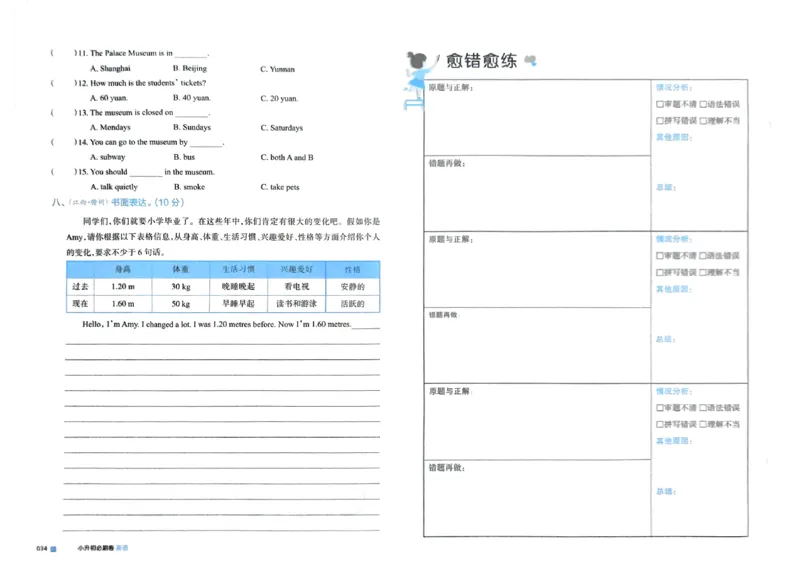Click the 书面表达 (10 分) section heading
This screenshot has height=566, width=800.
(x=147, y=203)
